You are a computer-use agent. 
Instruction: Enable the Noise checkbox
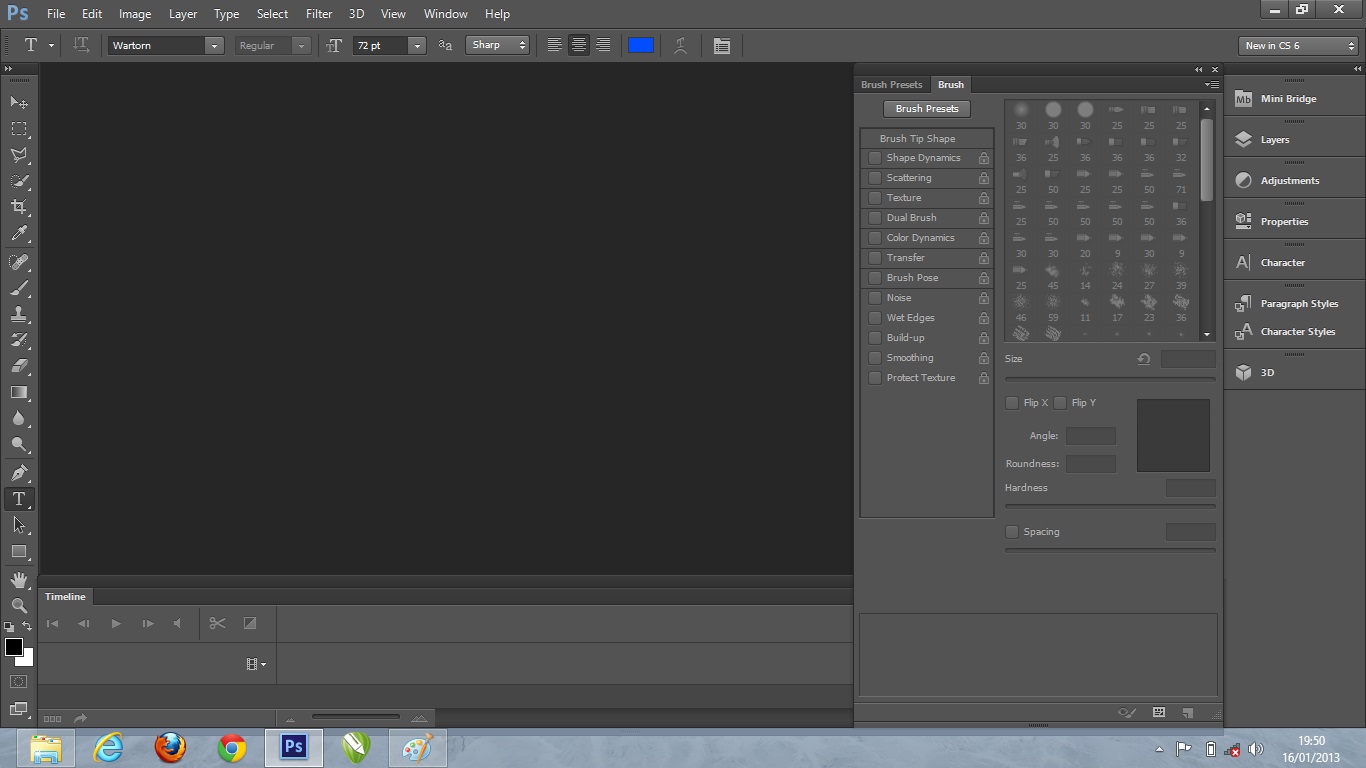coord(875,298)
